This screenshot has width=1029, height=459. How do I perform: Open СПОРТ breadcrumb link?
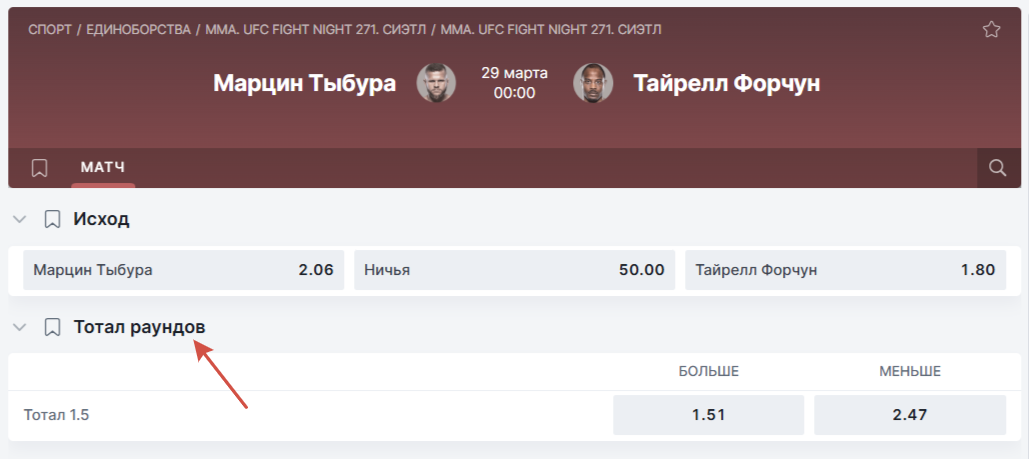tap(50, 30)
